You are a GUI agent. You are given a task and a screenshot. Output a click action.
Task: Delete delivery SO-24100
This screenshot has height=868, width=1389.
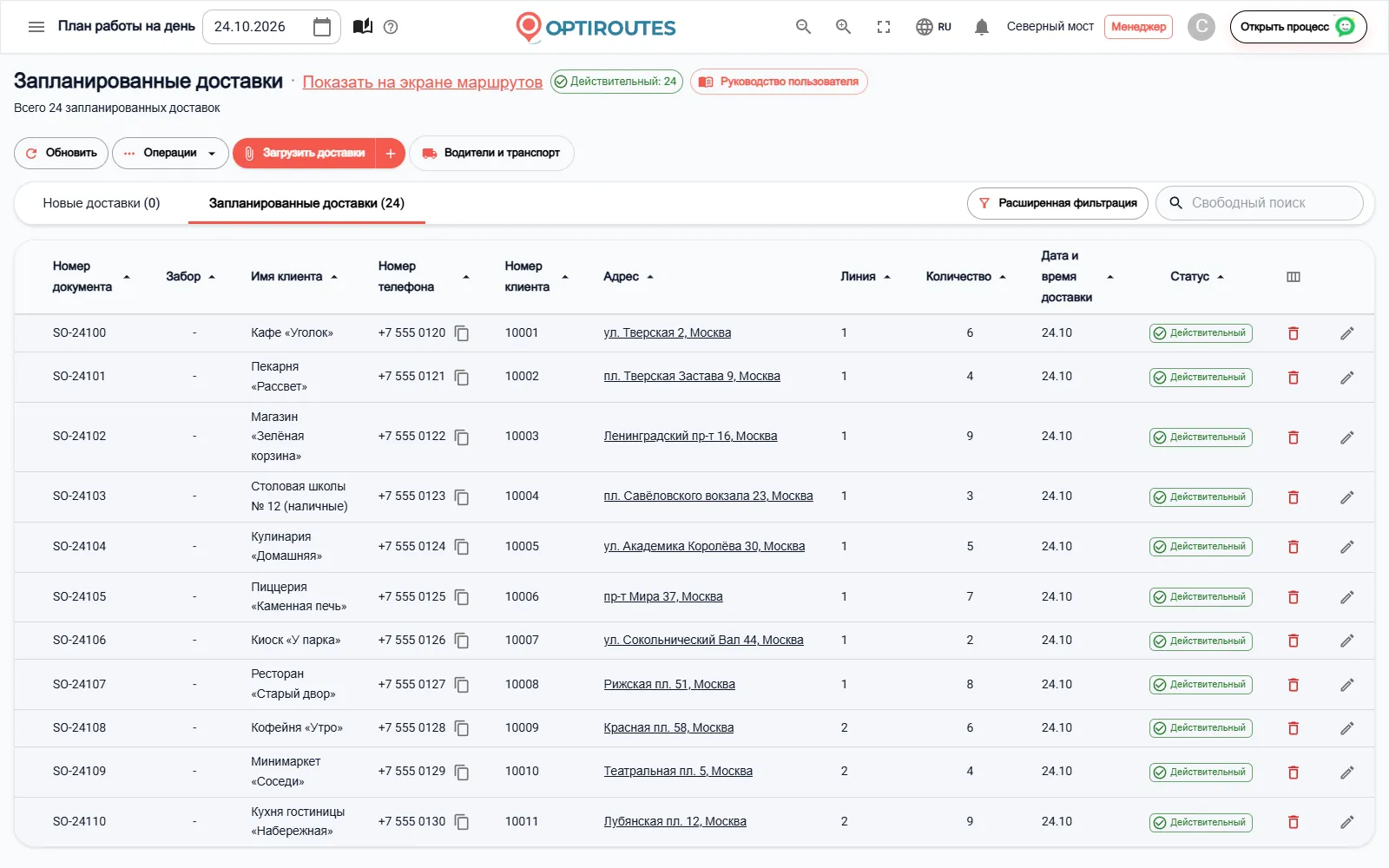pyautogui.click(x=1294, y=333)
